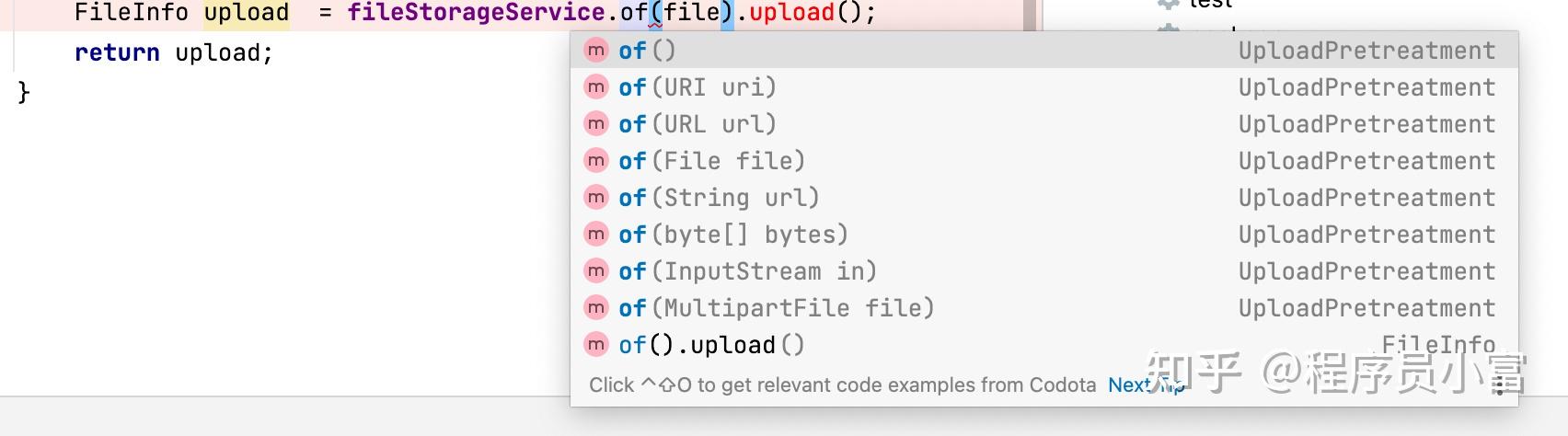The image size is (1568, 436).
Task: Click method icon beside of(URI uri)
Action: (x=596, y=87)
